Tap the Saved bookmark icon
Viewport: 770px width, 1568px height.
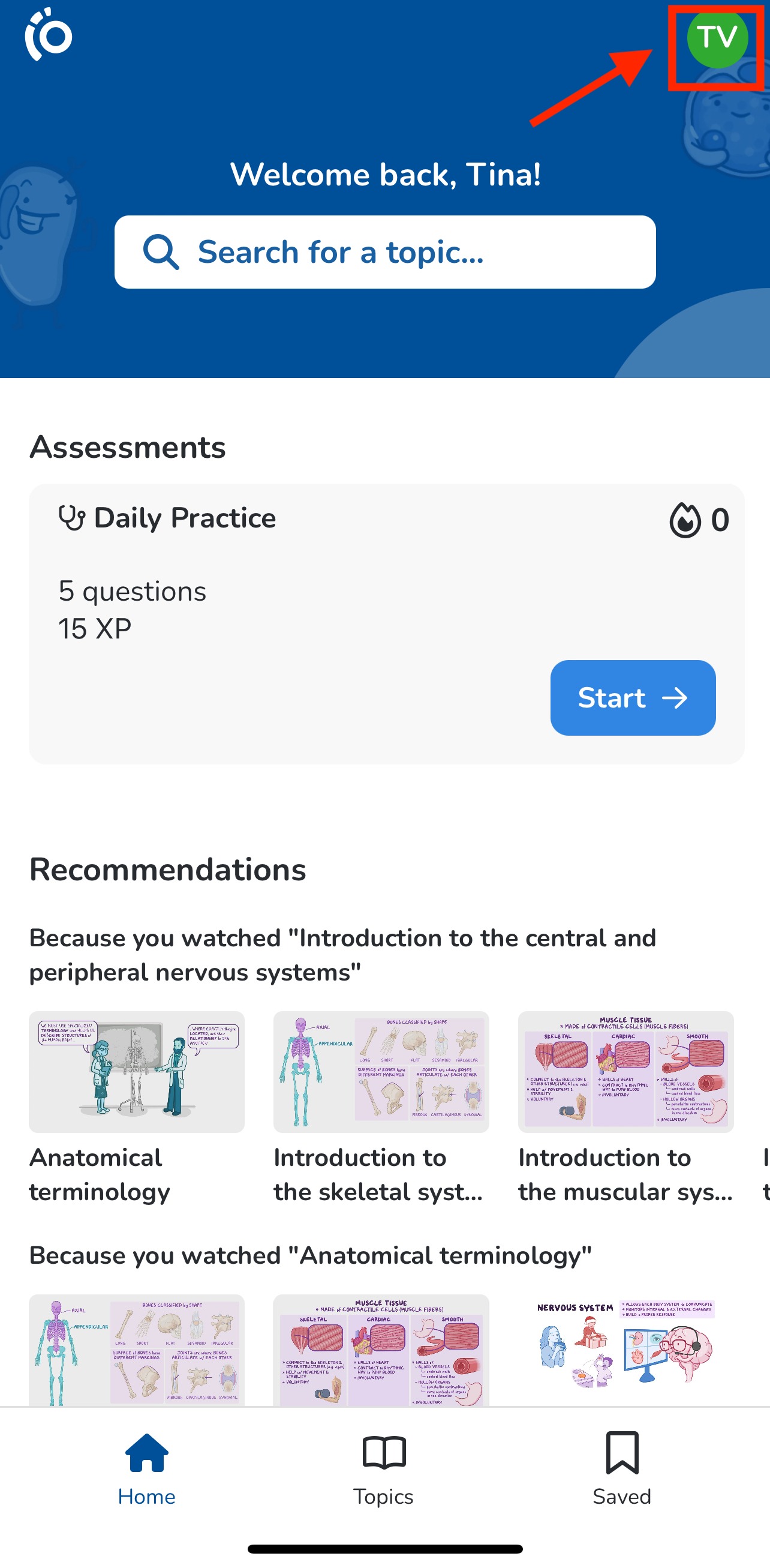622,1453
